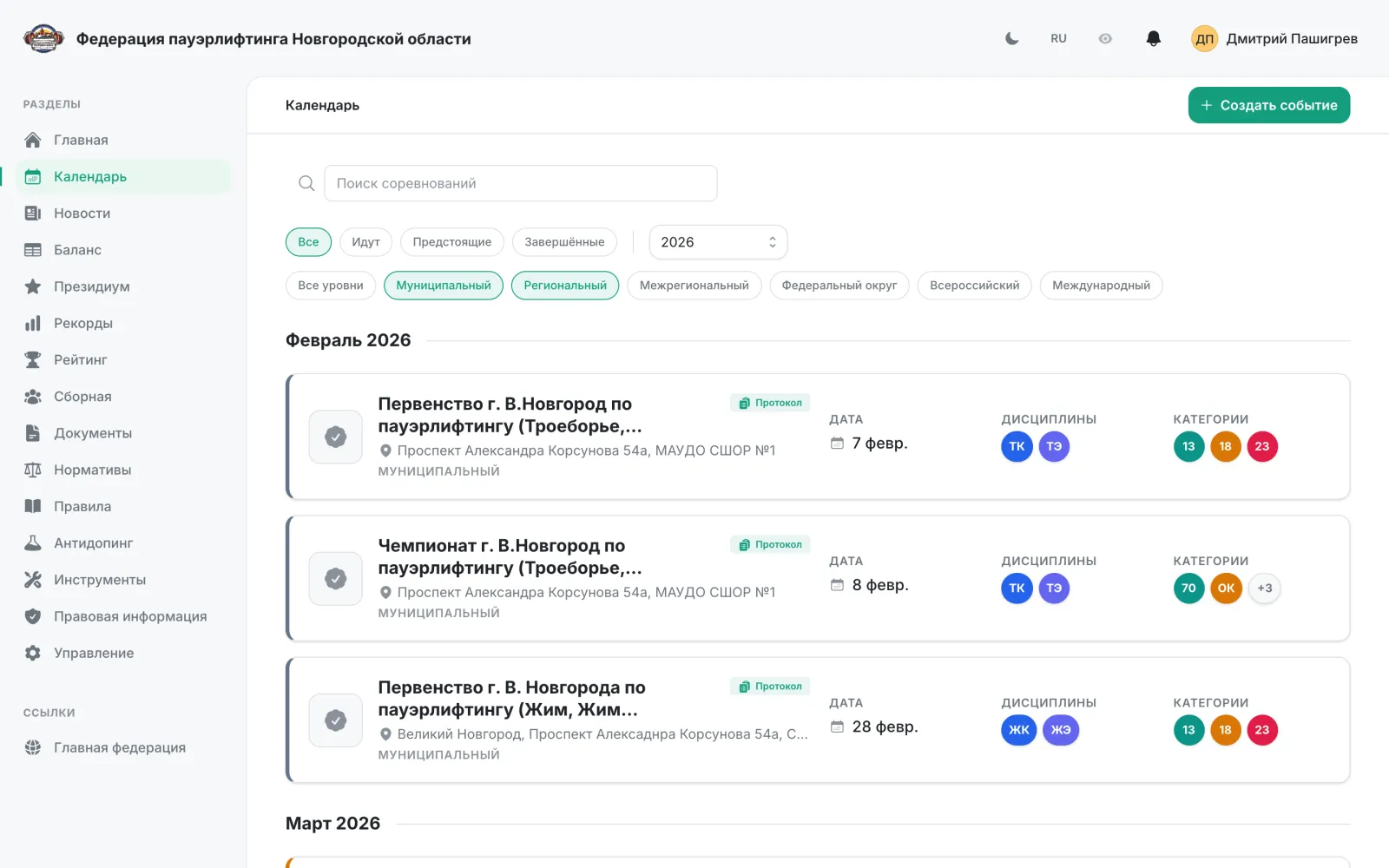Open the year 2026 dropdown
The image size is (1389, 868).
pyautogui.click(x=718, y=242)
